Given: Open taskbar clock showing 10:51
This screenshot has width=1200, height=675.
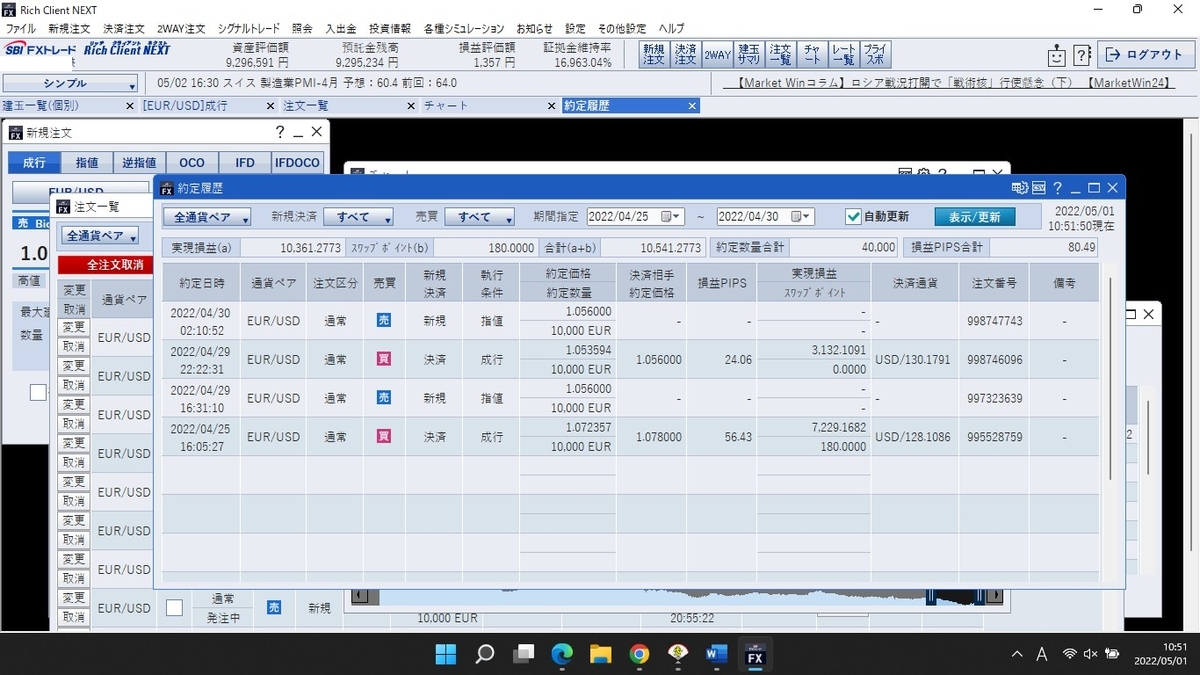Looking at the screenshot, I should click(1161, 654).
